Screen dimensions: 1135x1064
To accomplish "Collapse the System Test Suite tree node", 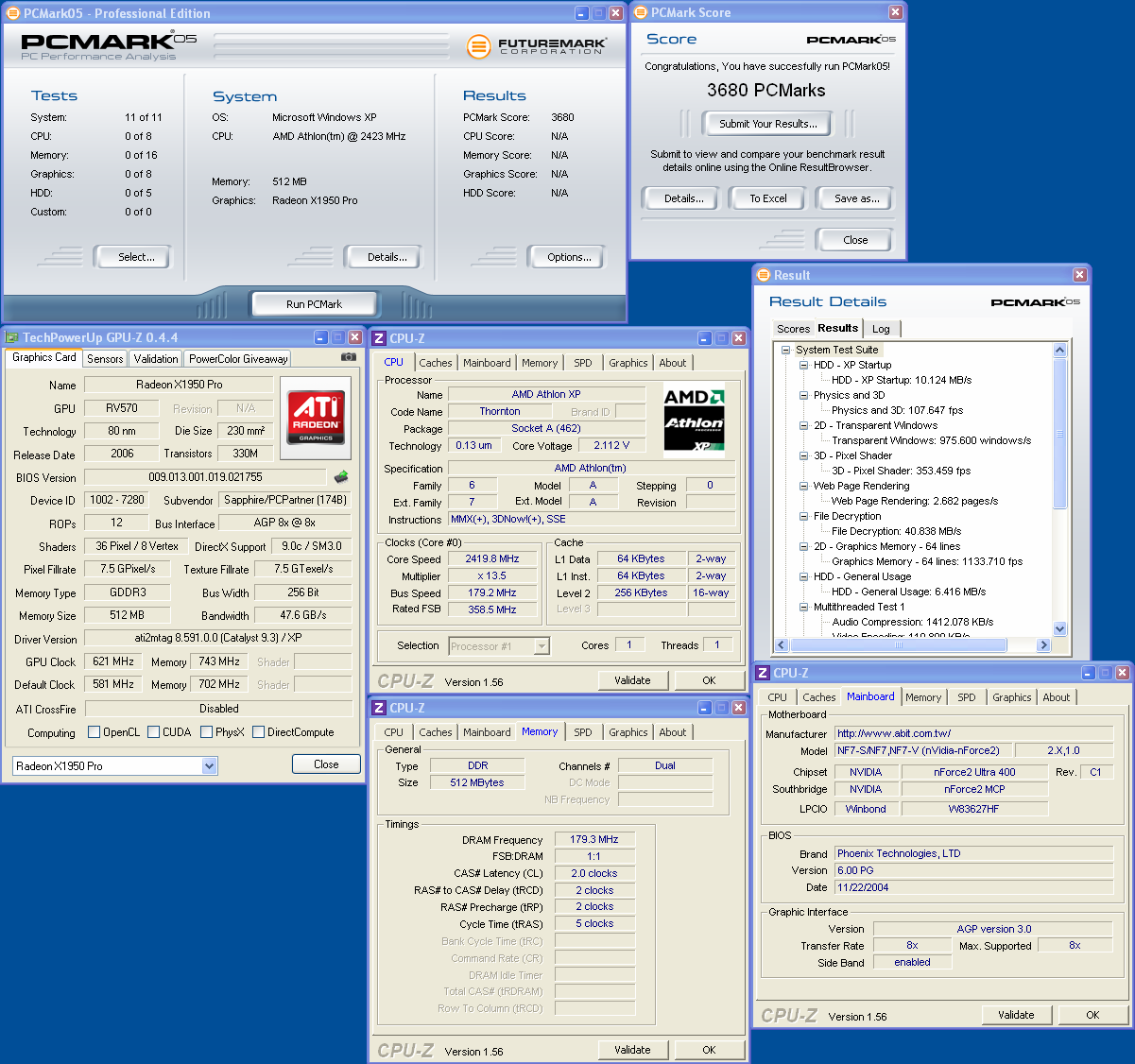I will click(785, 350).
